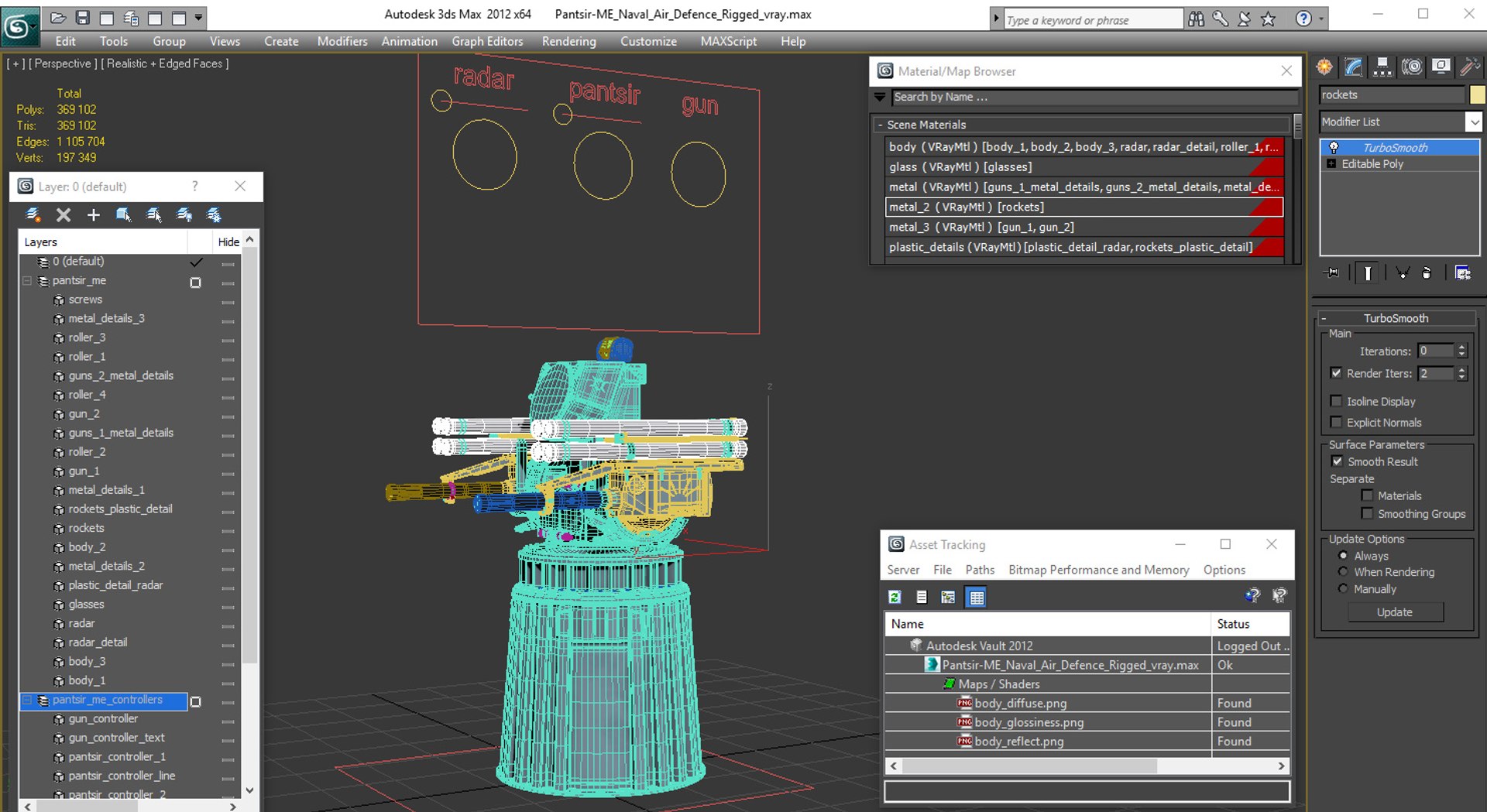Enable Explicit Normals checkbox
The height and width of the screenshot is (812, 1487).
pyautogui.click(x=1336, y=422)
